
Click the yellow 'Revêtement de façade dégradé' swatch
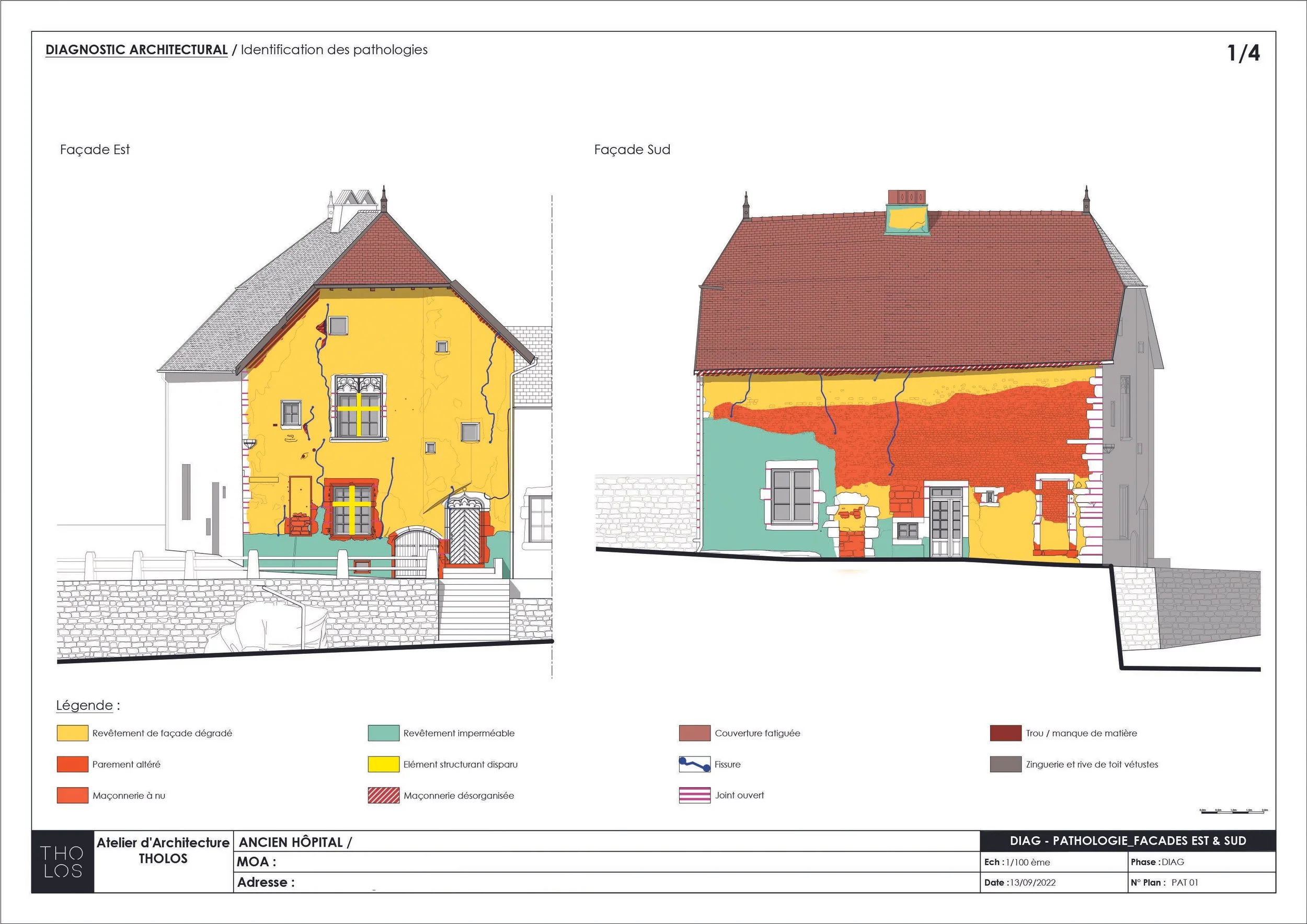click(x=72, y=733)
